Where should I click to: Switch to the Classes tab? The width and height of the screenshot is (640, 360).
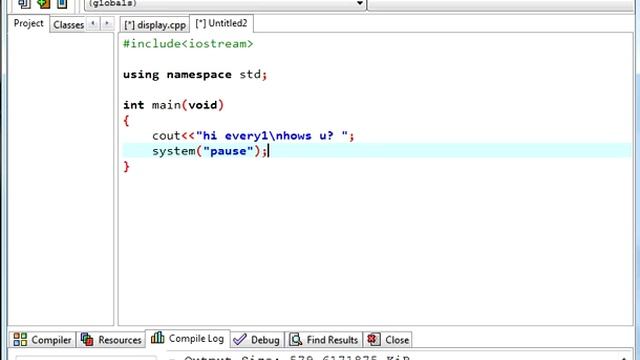pyautogui.click(x=69, y=25)
